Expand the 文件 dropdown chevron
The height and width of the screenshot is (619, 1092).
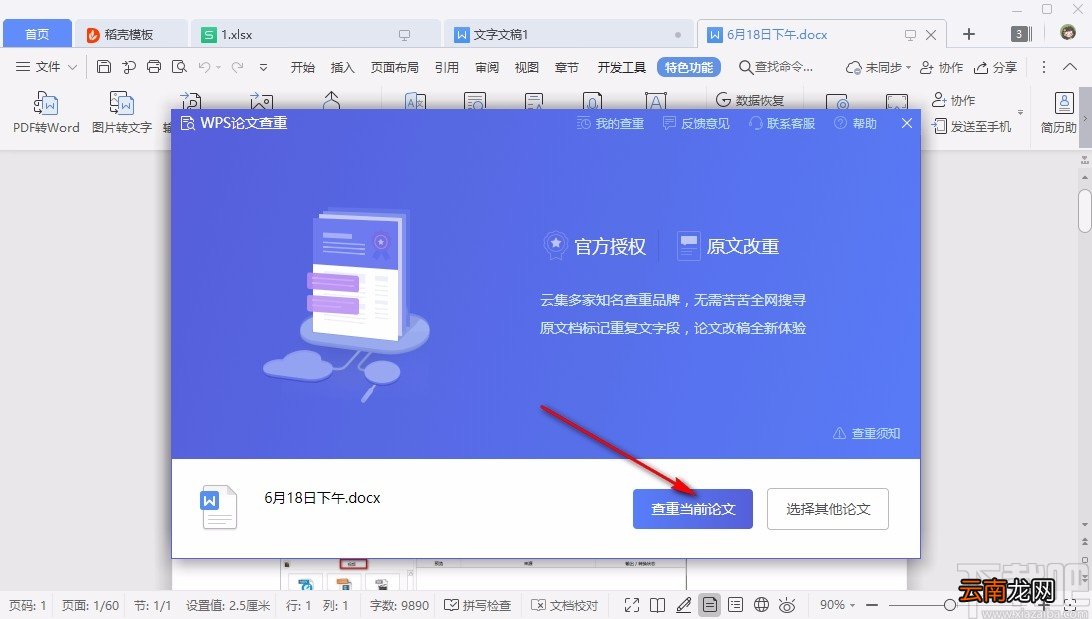[72, 67]
